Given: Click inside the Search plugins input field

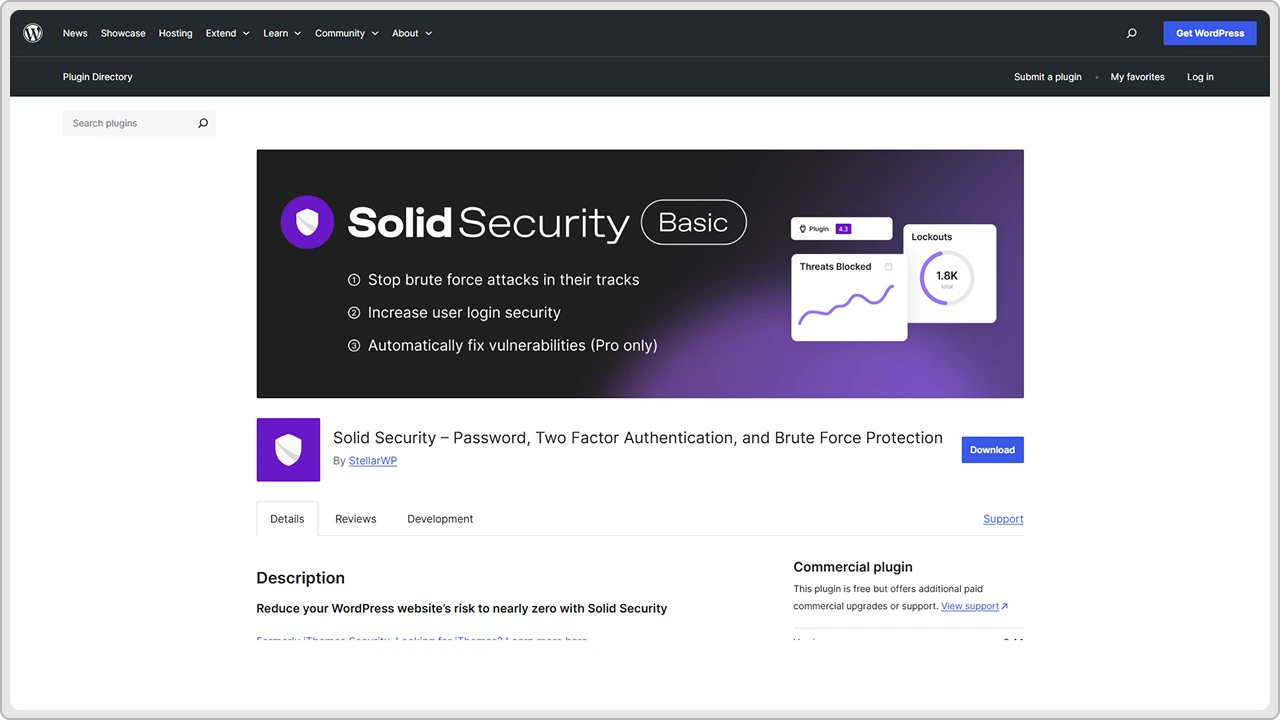Looking at the screenshot, I should coord(130,122).
